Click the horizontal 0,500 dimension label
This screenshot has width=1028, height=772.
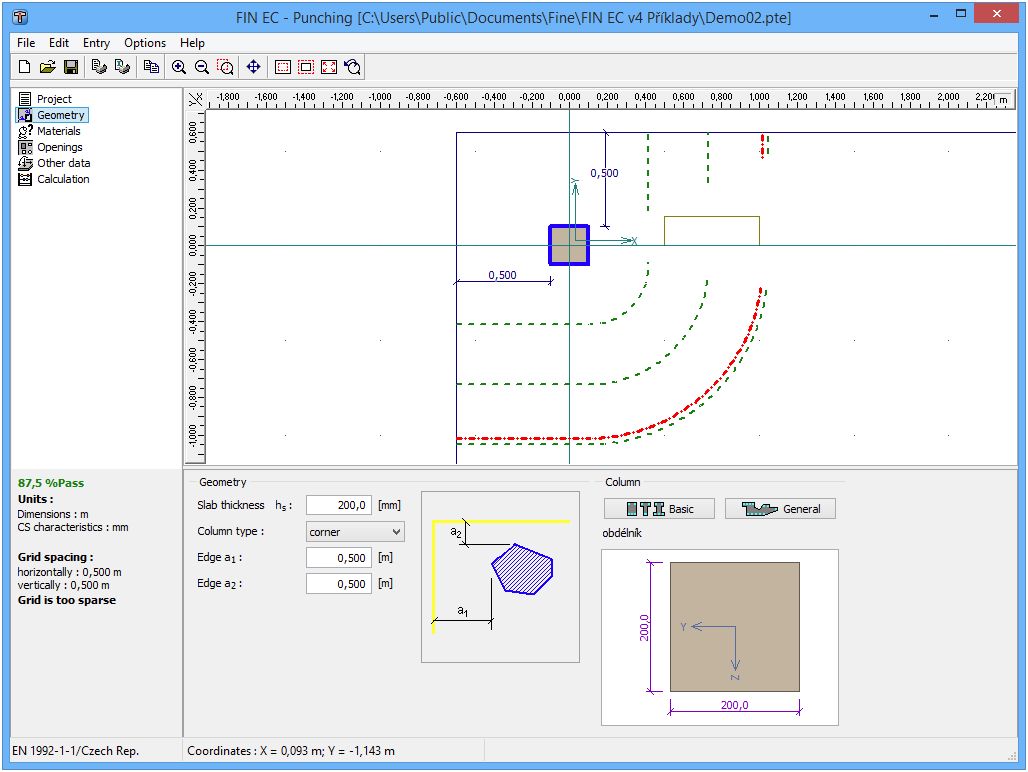click(502, 275)
